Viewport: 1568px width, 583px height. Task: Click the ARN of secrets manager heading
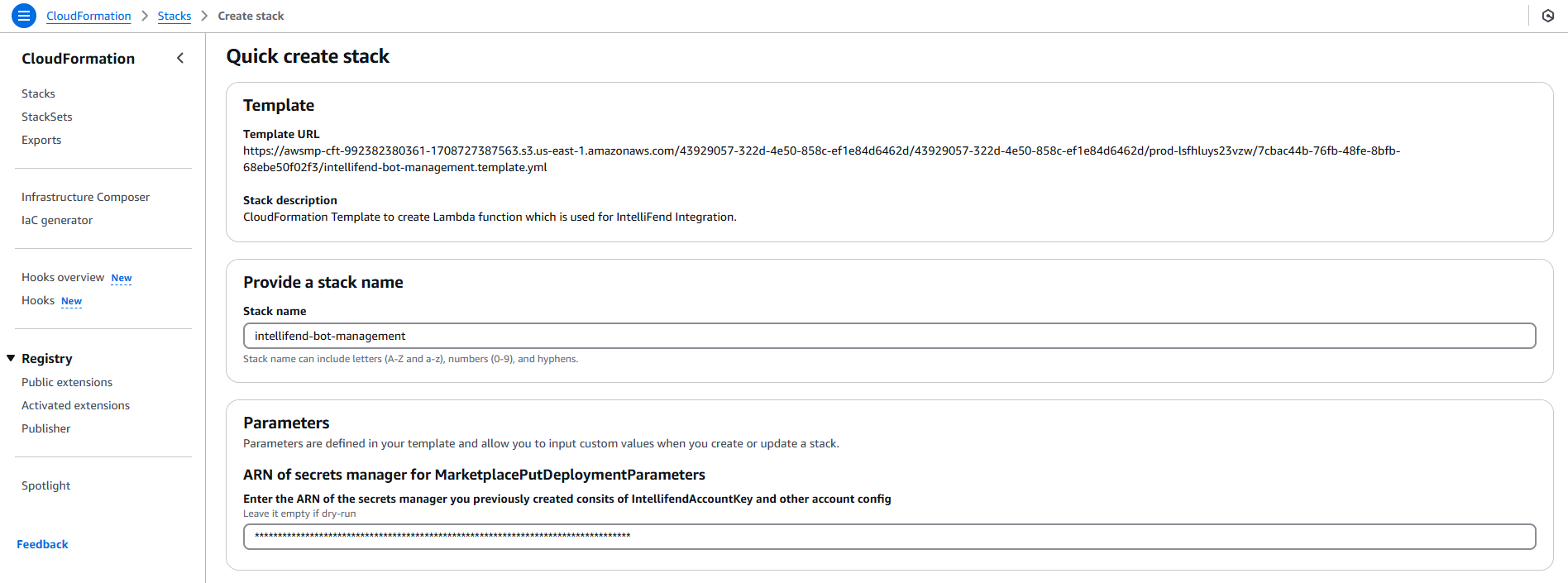click(474, 475)
